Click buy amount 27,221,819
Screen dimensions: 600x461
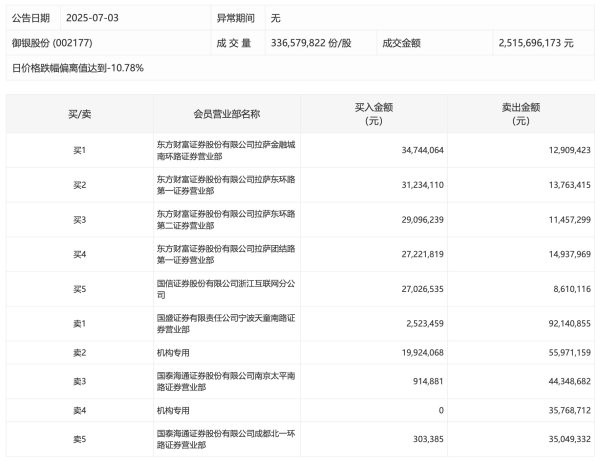point(422,254)
